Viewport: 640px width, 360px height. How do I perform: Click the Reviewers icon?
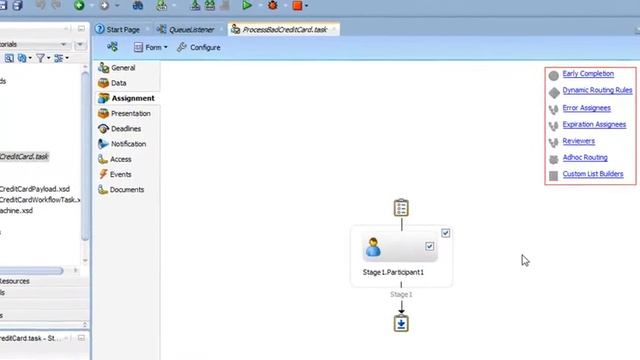point(553,142)
